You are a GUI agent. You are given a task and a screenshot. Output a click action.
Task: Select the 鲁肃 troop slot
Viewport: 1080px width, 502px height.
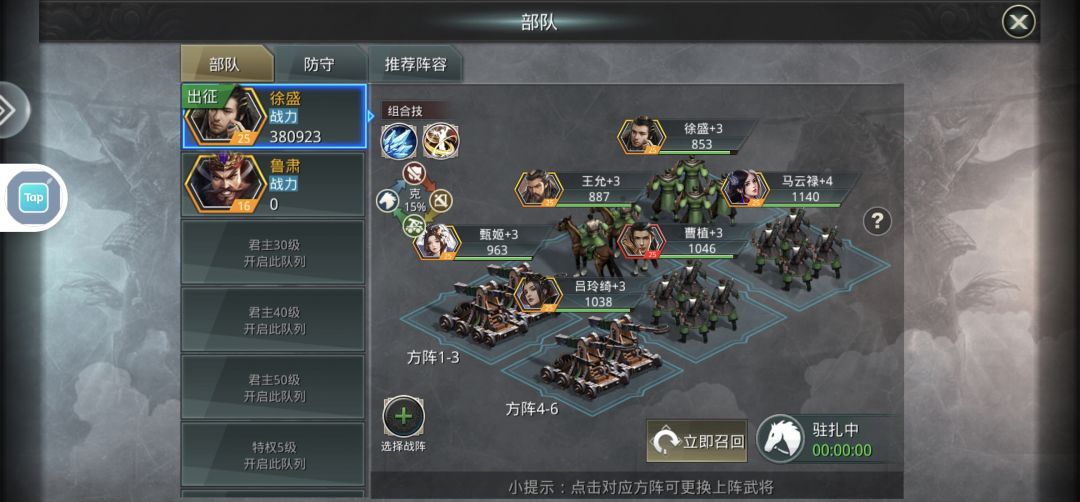[273, 184]
